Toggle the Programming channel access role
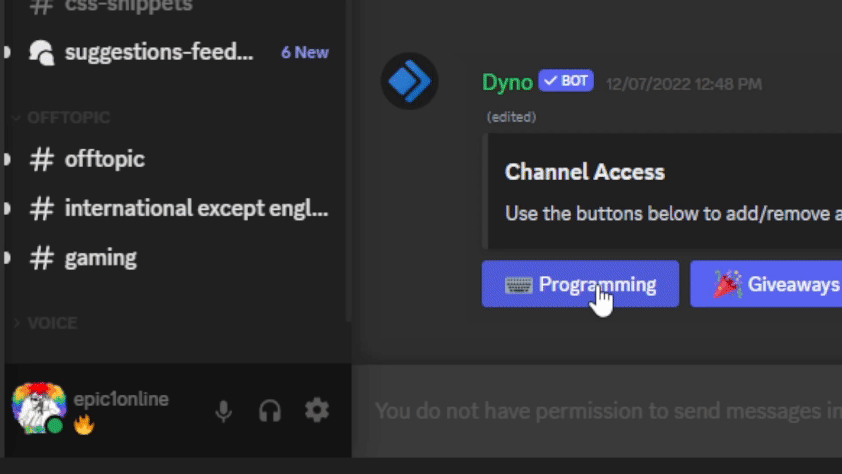The image size is (842, 474). [x=580, y=284]
